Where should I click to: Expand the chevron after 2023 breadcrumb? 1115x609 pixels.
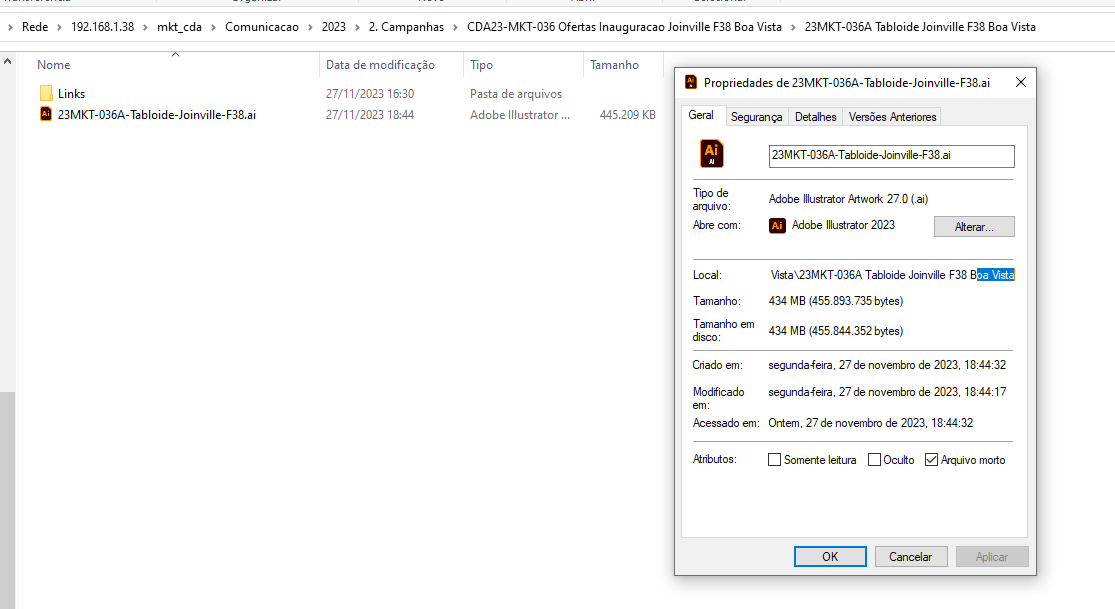357,27
